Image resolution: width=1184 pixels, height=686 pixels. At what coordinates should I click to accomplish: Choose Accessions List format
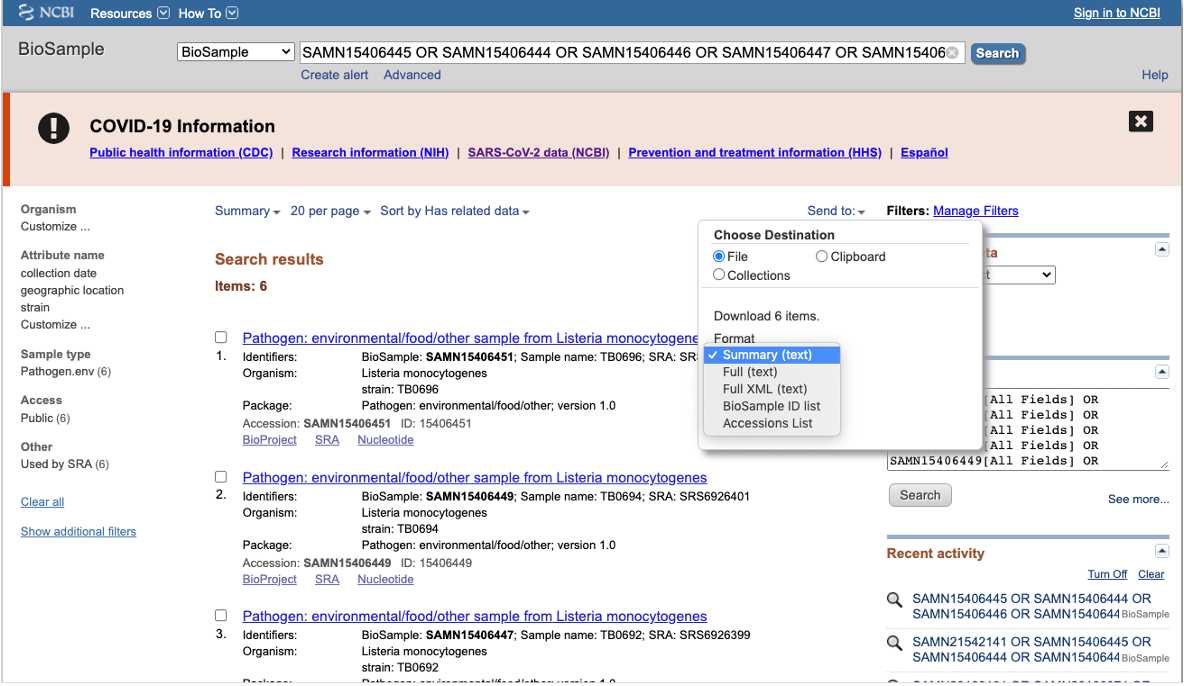coord(767,423)
